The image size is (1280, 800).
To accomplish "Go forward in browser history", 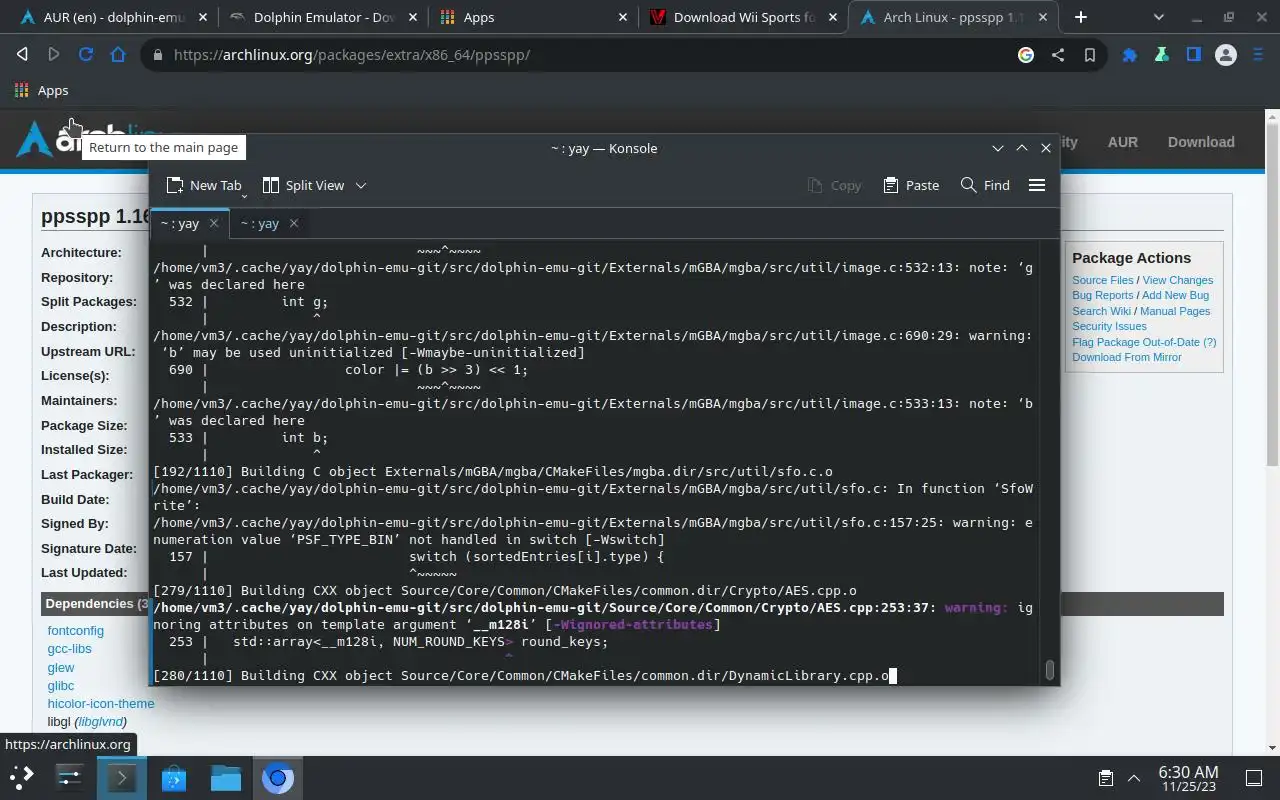I will [54, 55].
